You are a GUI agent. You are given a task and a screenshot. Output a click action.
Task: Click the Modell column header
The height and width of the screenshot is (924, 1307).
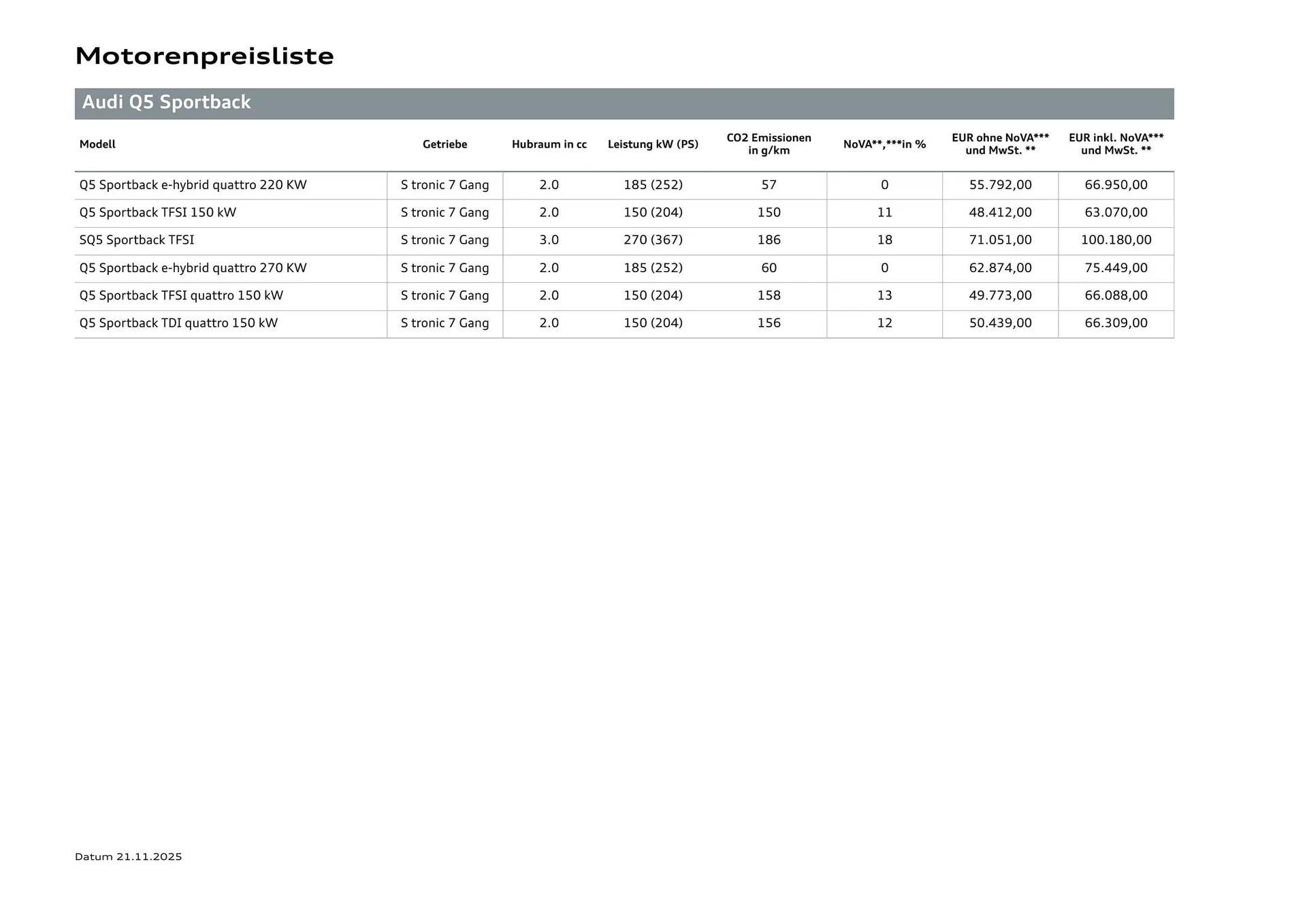pos(97,144)
